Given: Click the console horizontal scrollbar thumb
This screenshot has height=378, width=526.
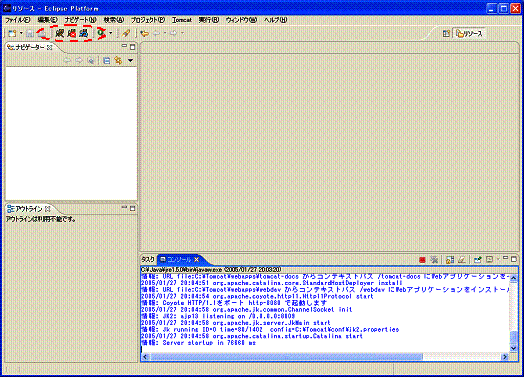Looking at the screenshot, I should click(x=286, y=357).
